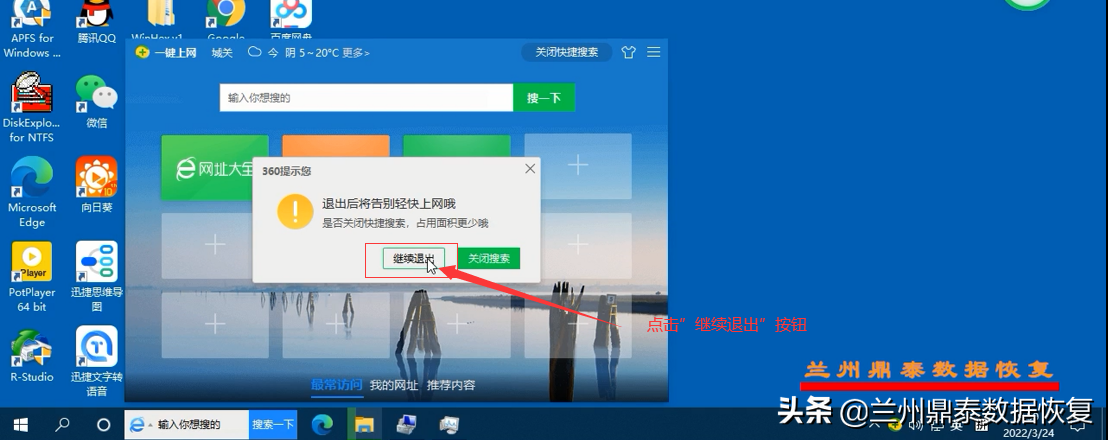Open Edge from the taskbar
This screenshot has width=1108, height=440.
(322, 424)
